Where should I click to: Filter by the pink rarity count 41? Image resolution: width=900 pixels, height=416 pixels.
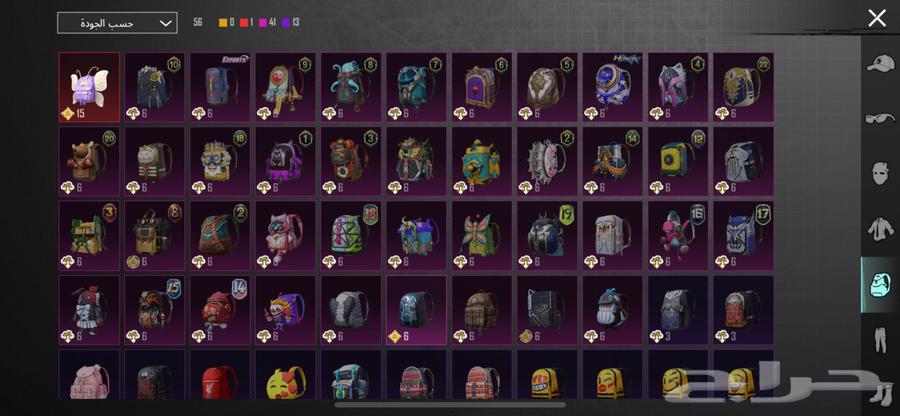point(267,23)
